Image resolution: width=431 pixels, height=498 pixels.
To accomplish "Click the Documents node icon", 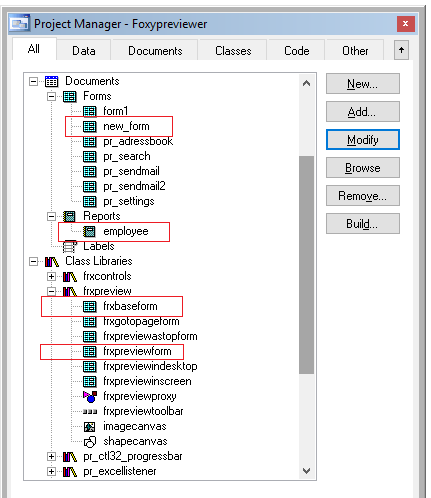I will [x=52, y=81].
